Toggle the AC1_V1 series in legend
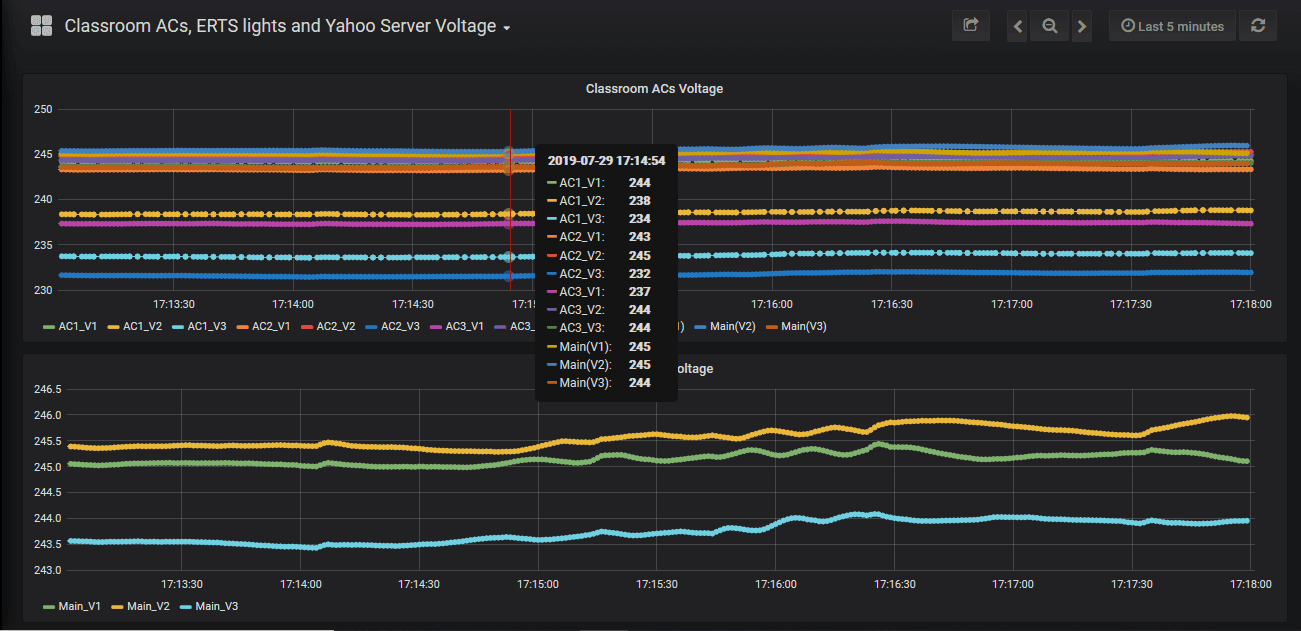The height and width of the screenshot is (631, 1301). [x=77, y=326]
